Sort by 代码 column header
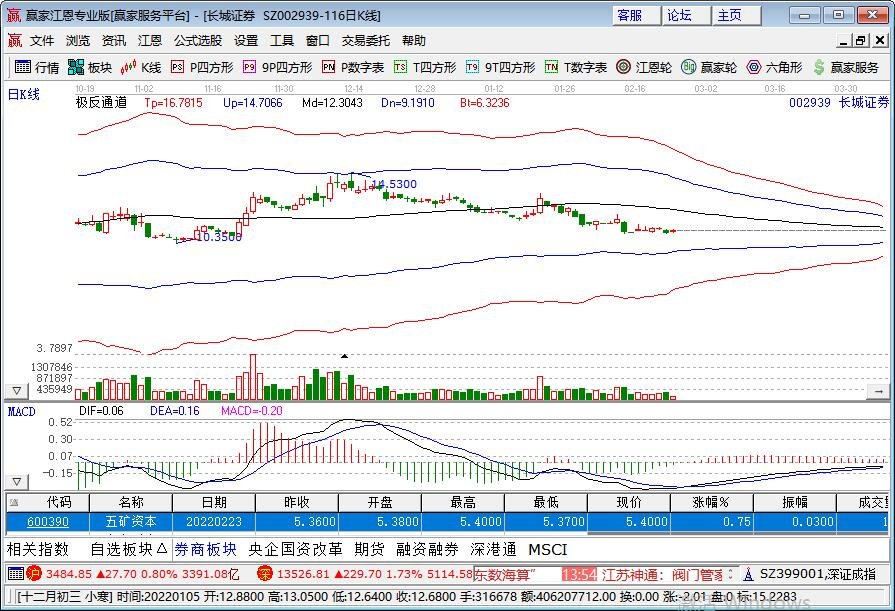Viewport: 895px width, 611px height. pos(48,503)
